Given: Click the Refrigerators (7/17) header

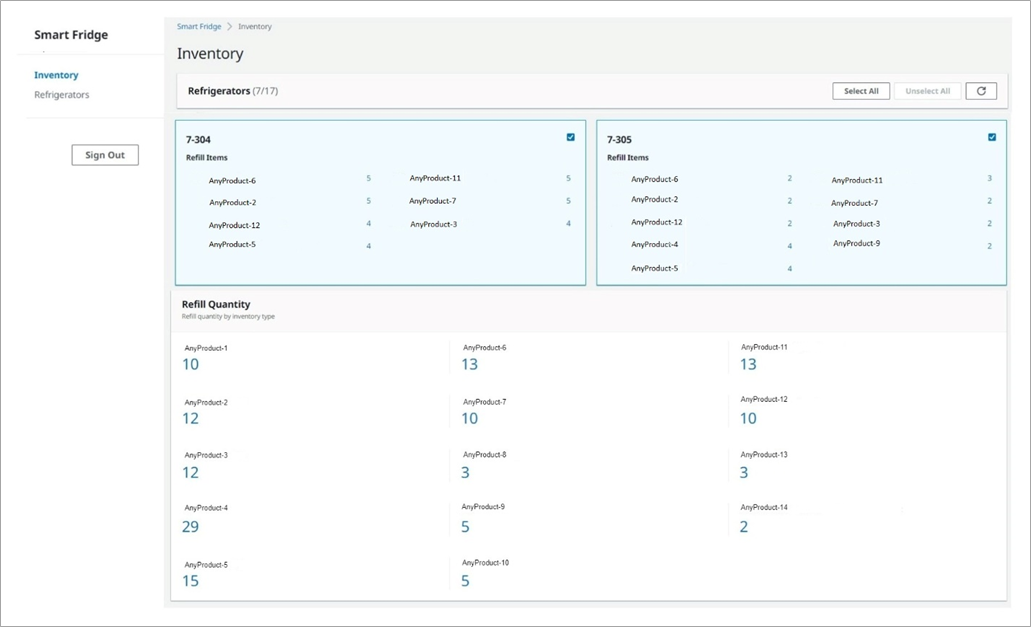Looking at the screenshot, I should pos(233,91).
